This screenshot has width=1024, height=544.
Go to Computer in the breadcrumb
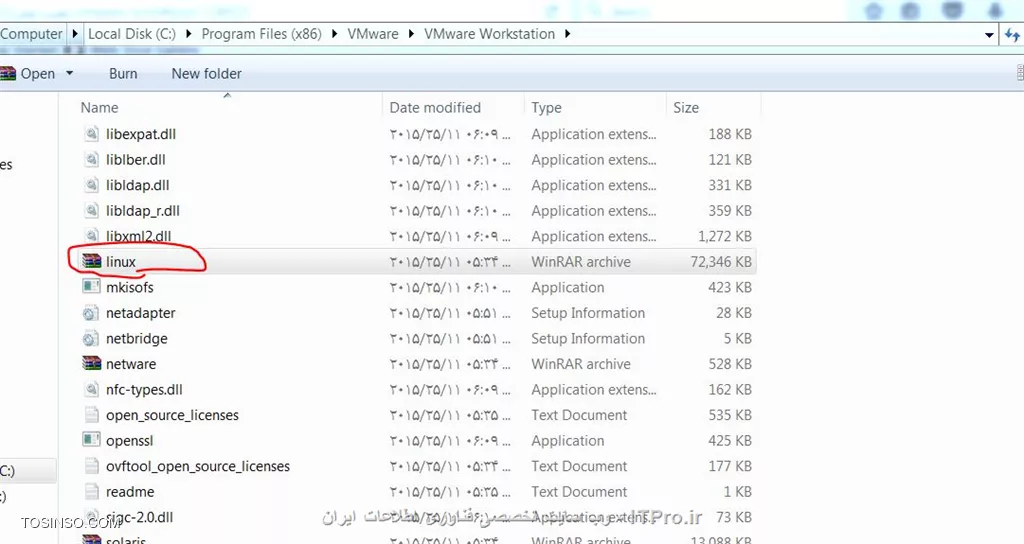[x=31, y=34]
